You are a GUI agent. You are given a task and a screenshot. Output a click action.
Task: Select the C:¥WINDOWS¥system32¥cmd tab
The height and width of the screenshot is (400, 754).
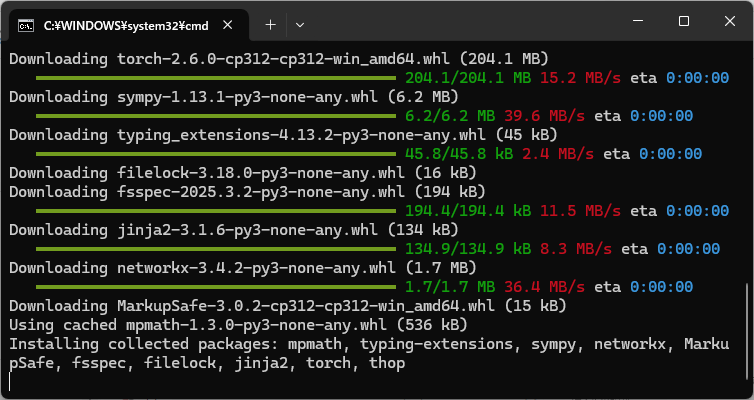(x=129, y=25)
